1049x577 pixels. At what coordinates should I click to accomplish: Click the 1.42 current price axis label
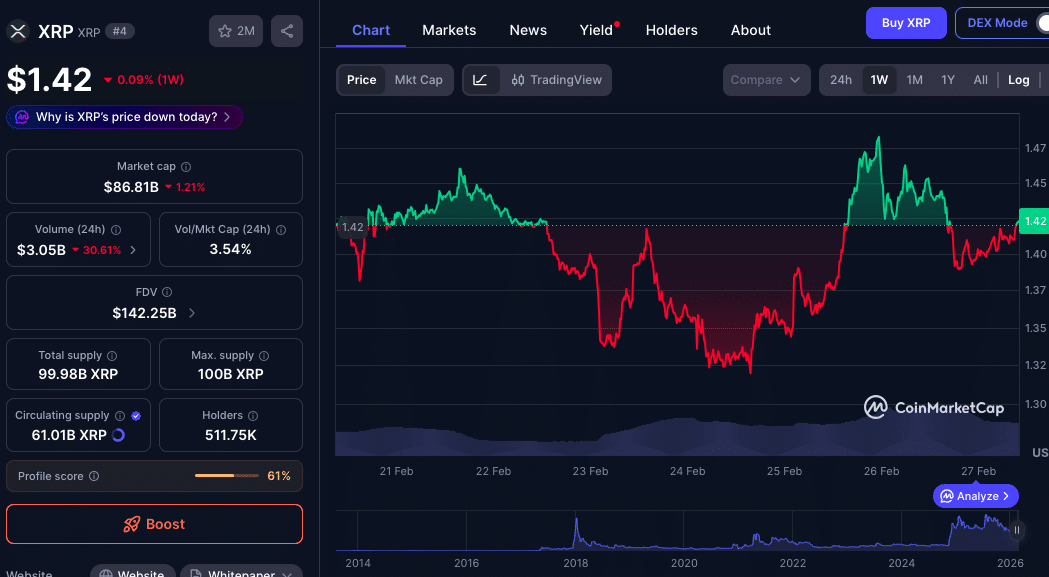coord(1034,221)
